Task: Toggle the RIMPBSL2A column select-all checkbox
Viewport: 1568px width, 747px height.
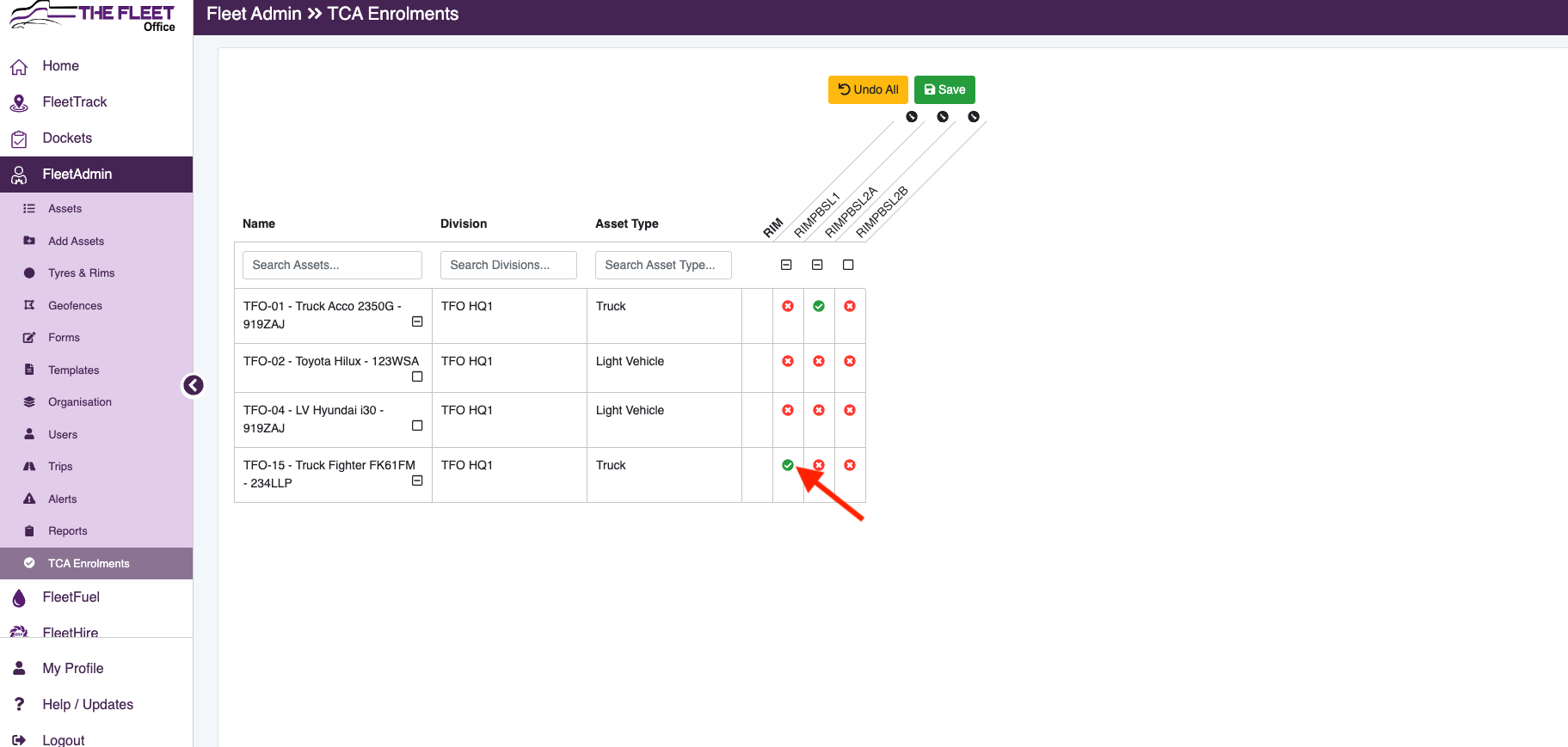Action: 817,265
